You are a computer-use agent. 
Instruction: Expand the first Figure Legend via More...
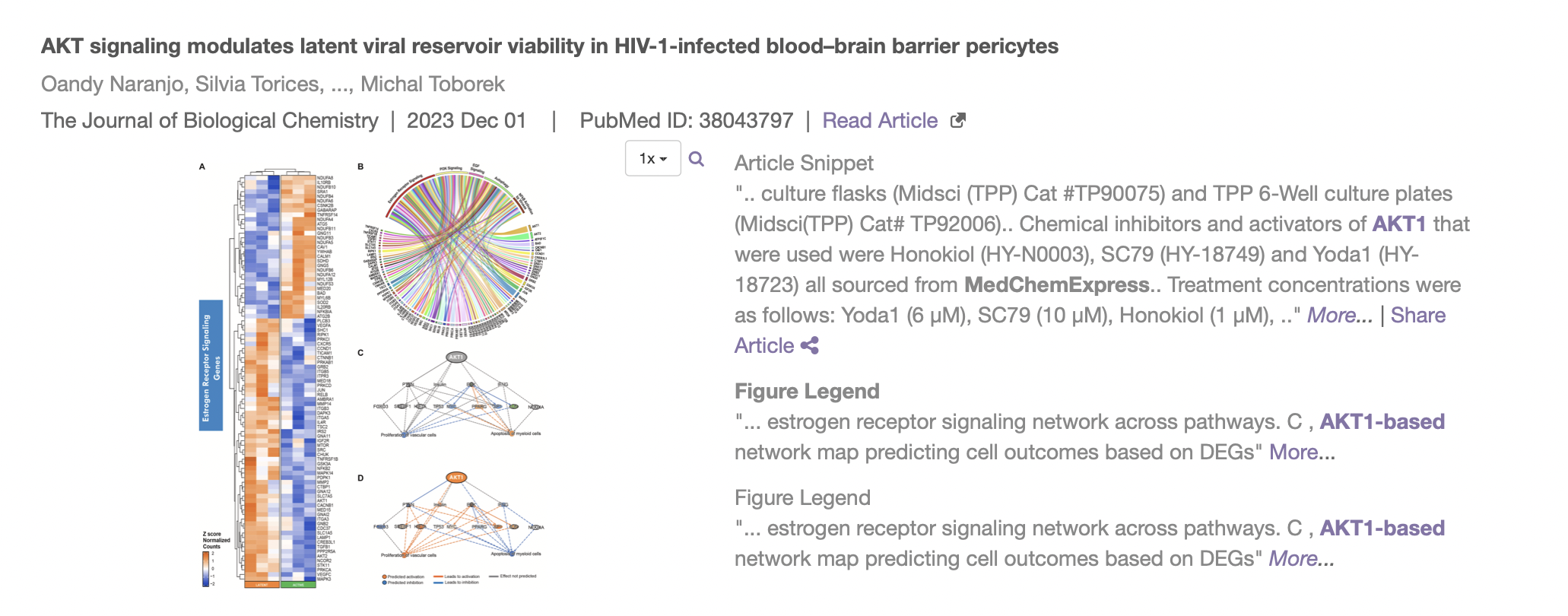click(1302, 452)
